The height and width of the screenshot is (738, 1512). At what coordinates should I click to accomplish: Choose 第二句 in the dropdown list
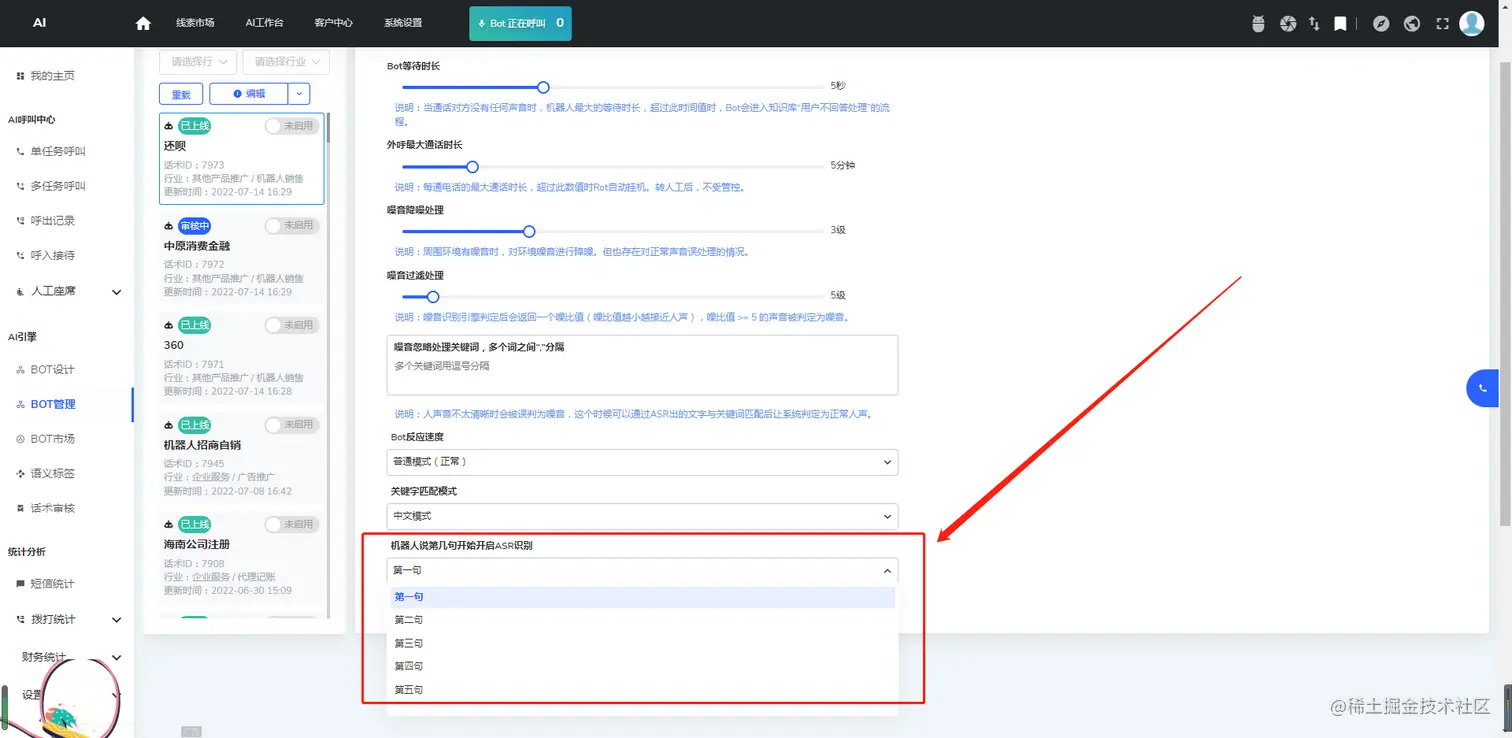pyautogui.click(x=642, y=620)
